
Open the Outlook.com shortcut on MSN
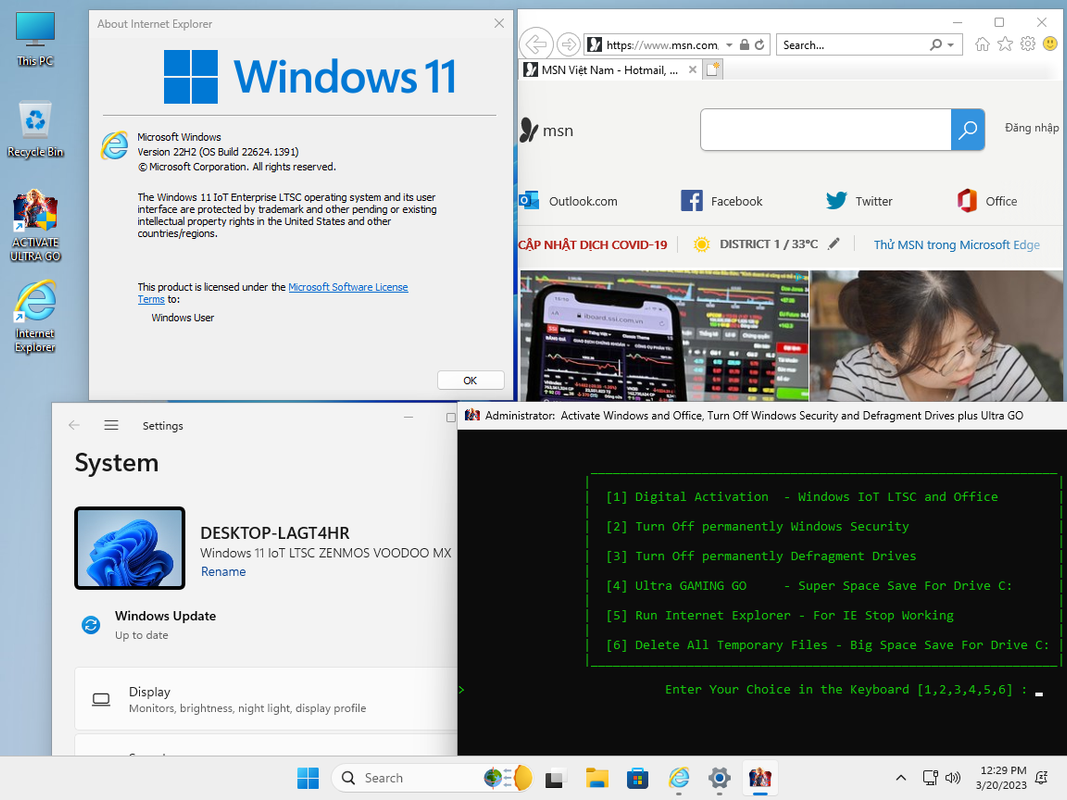(x=568, y=201)
